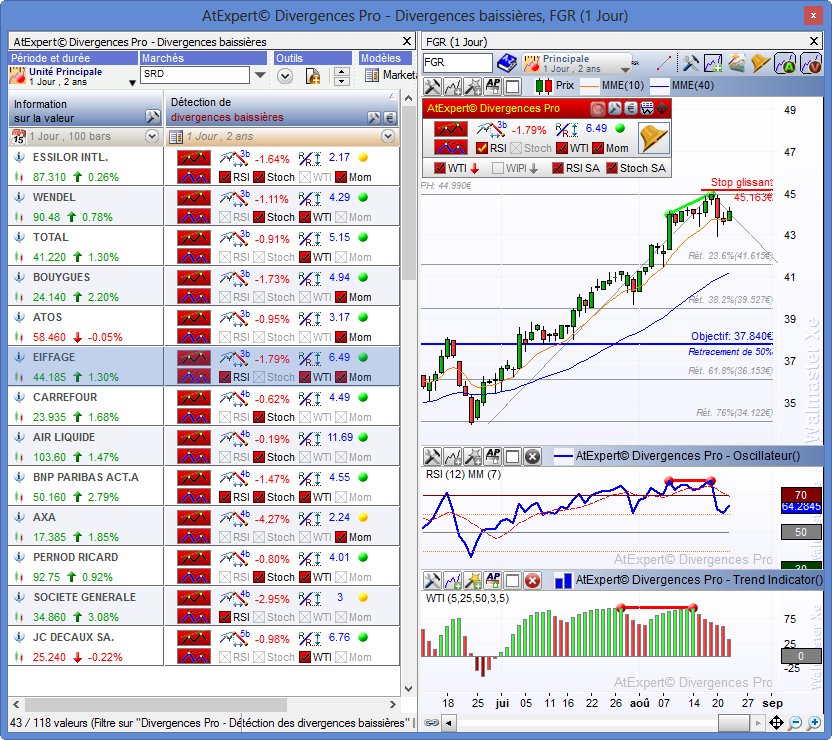This screenshot has height=740, width=832.
Task: Select the Période et durée section header
Action: (73, 58)
